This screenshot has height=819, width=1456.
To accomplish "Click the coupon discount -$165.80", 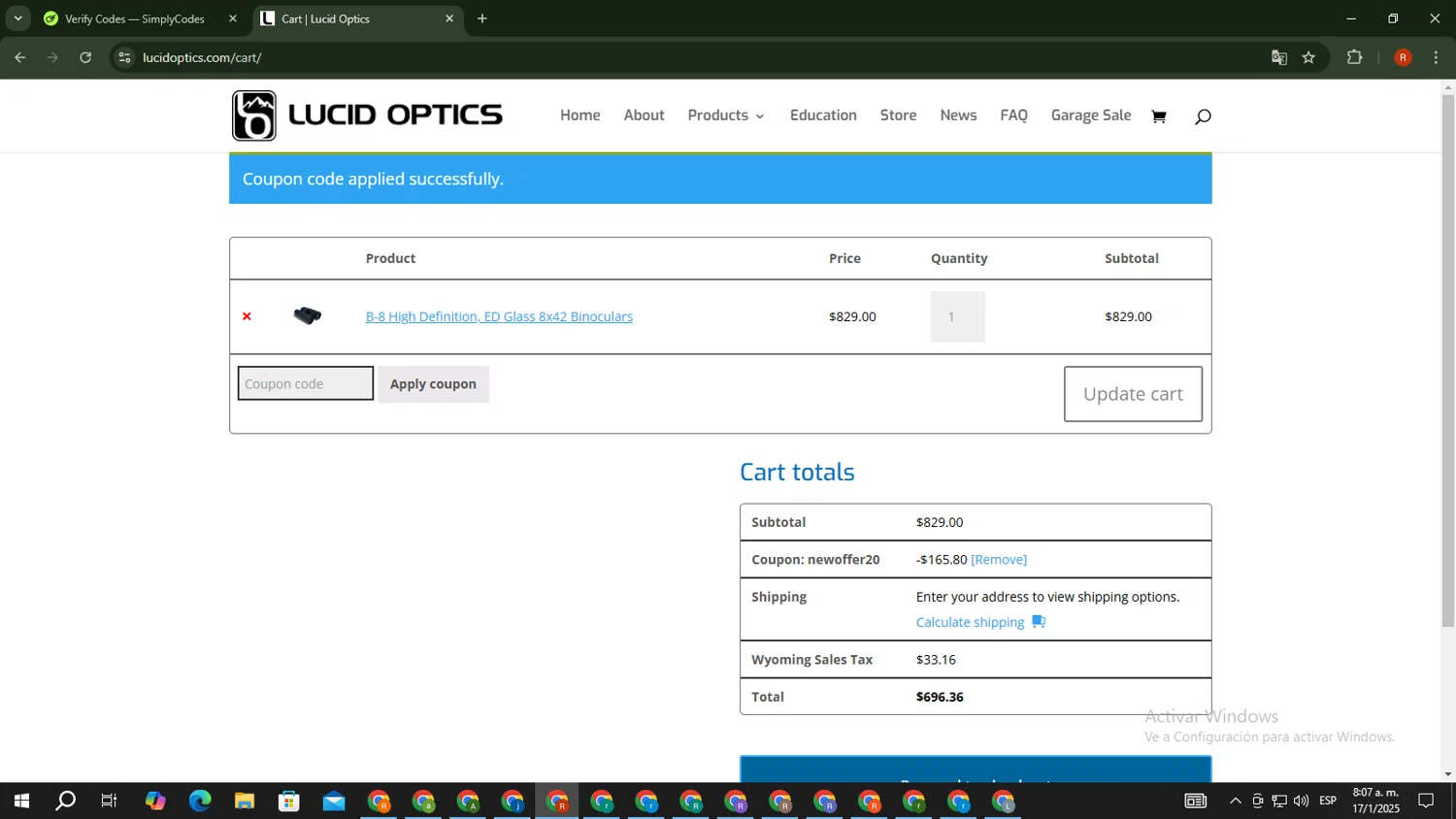I will 942,560.
